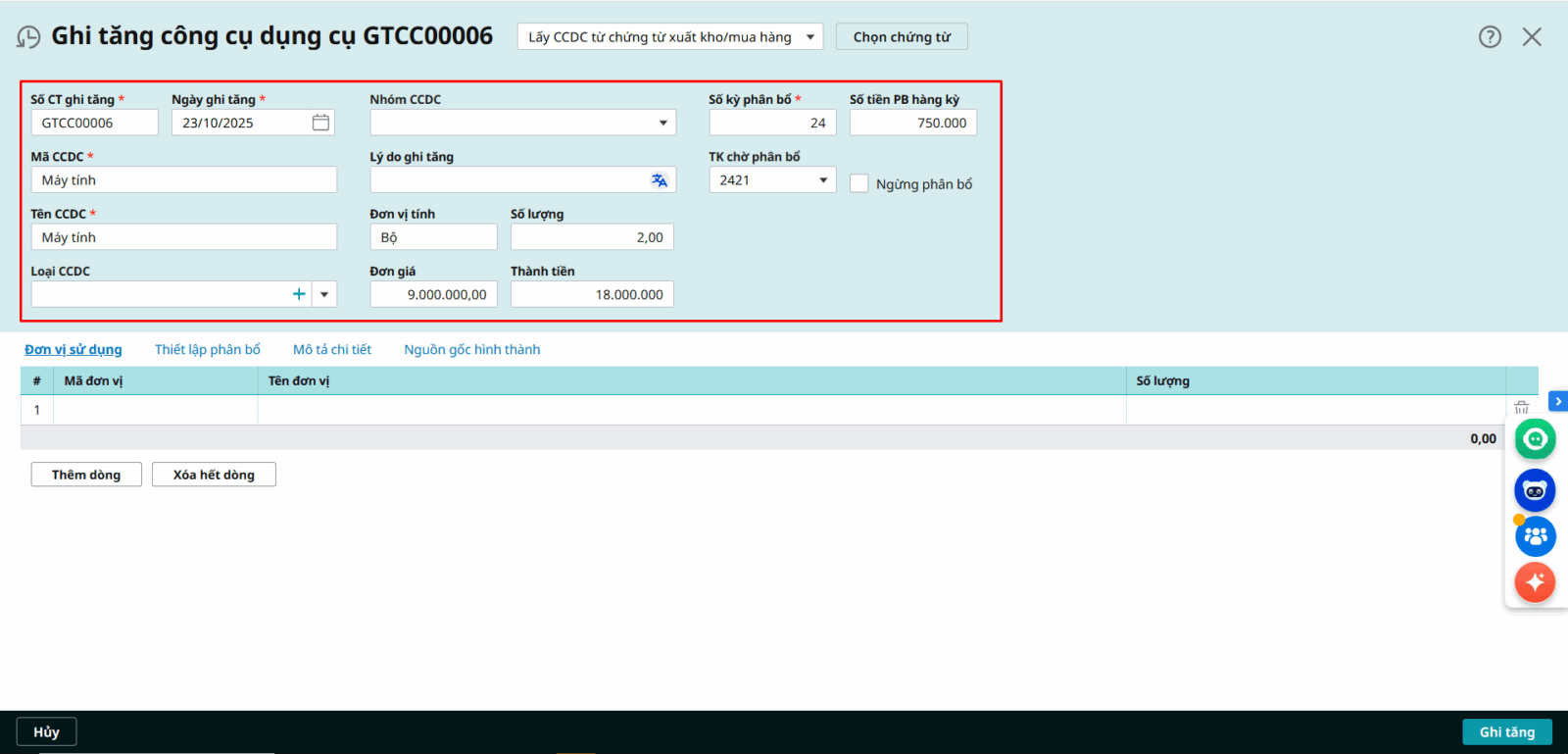Image resolution: width=1568 pixels, height=754 pixels.
Task: Click the Số kỳ phân bổ input field
Action: [x=772, y=123]
